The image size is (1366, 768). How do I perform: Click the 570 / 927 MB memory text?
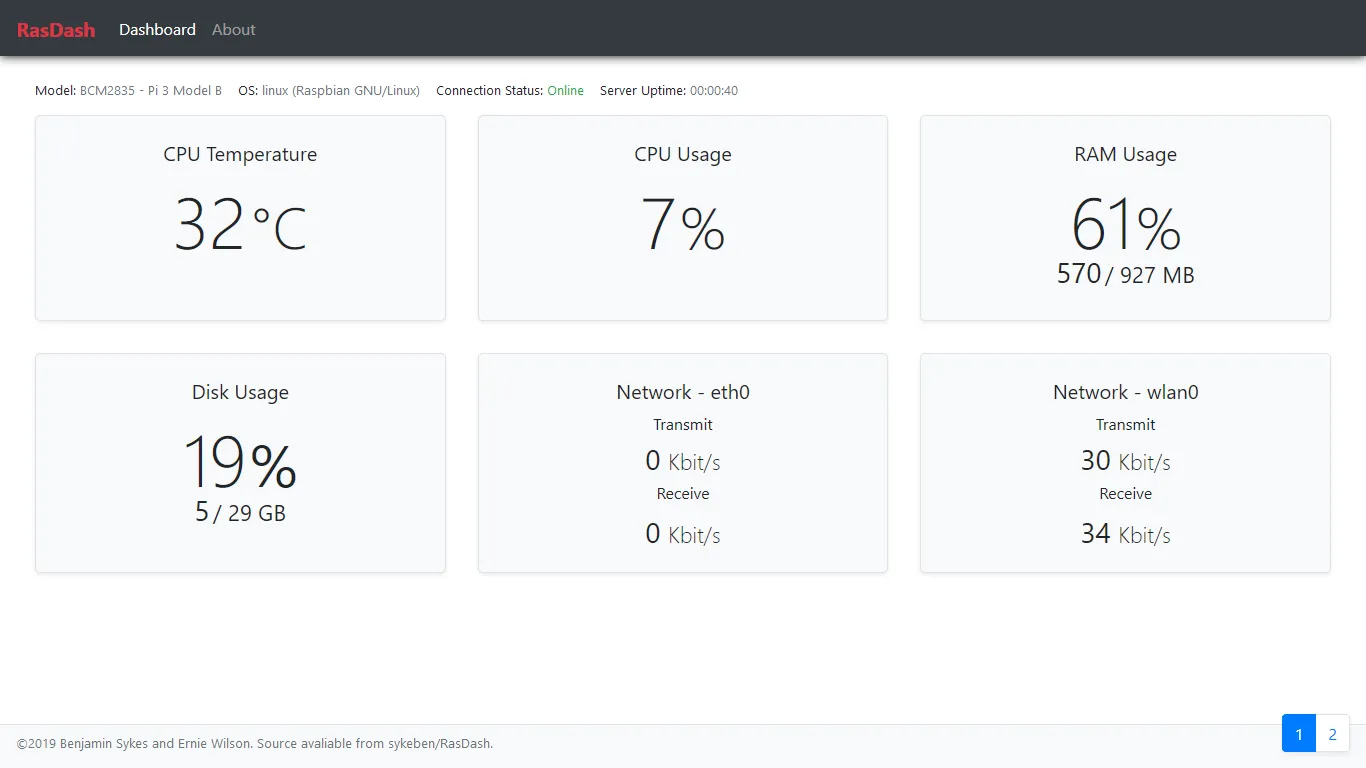(x=1125, y=274)
